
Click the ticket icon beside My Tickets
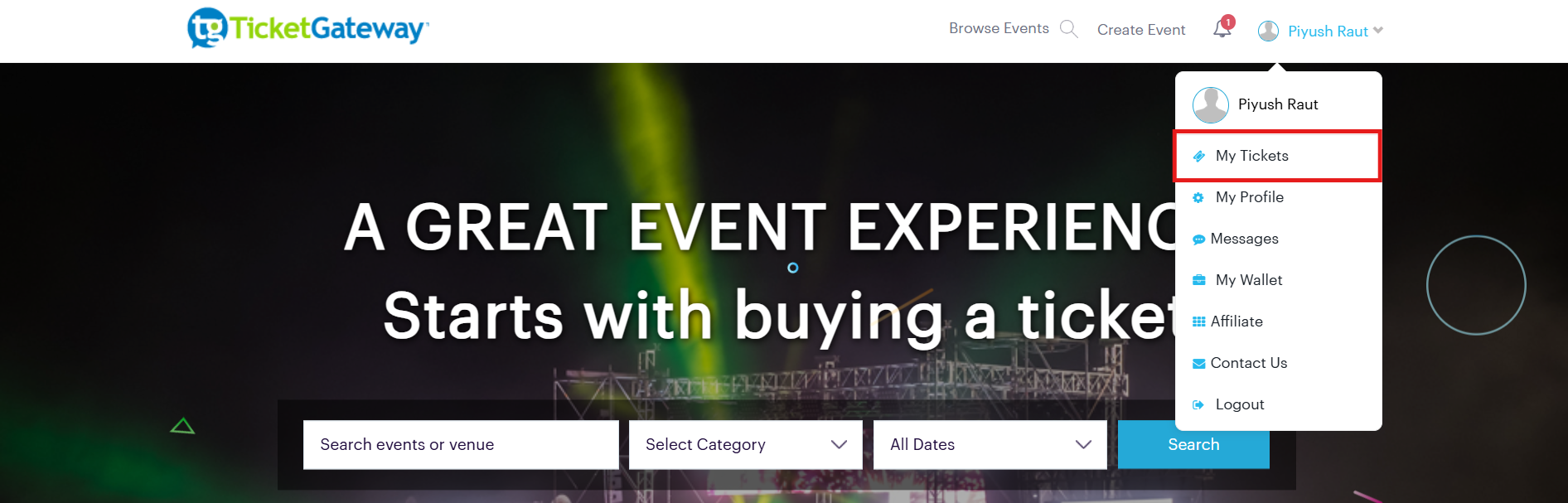pyautogui.click(x=1198, y=156)
